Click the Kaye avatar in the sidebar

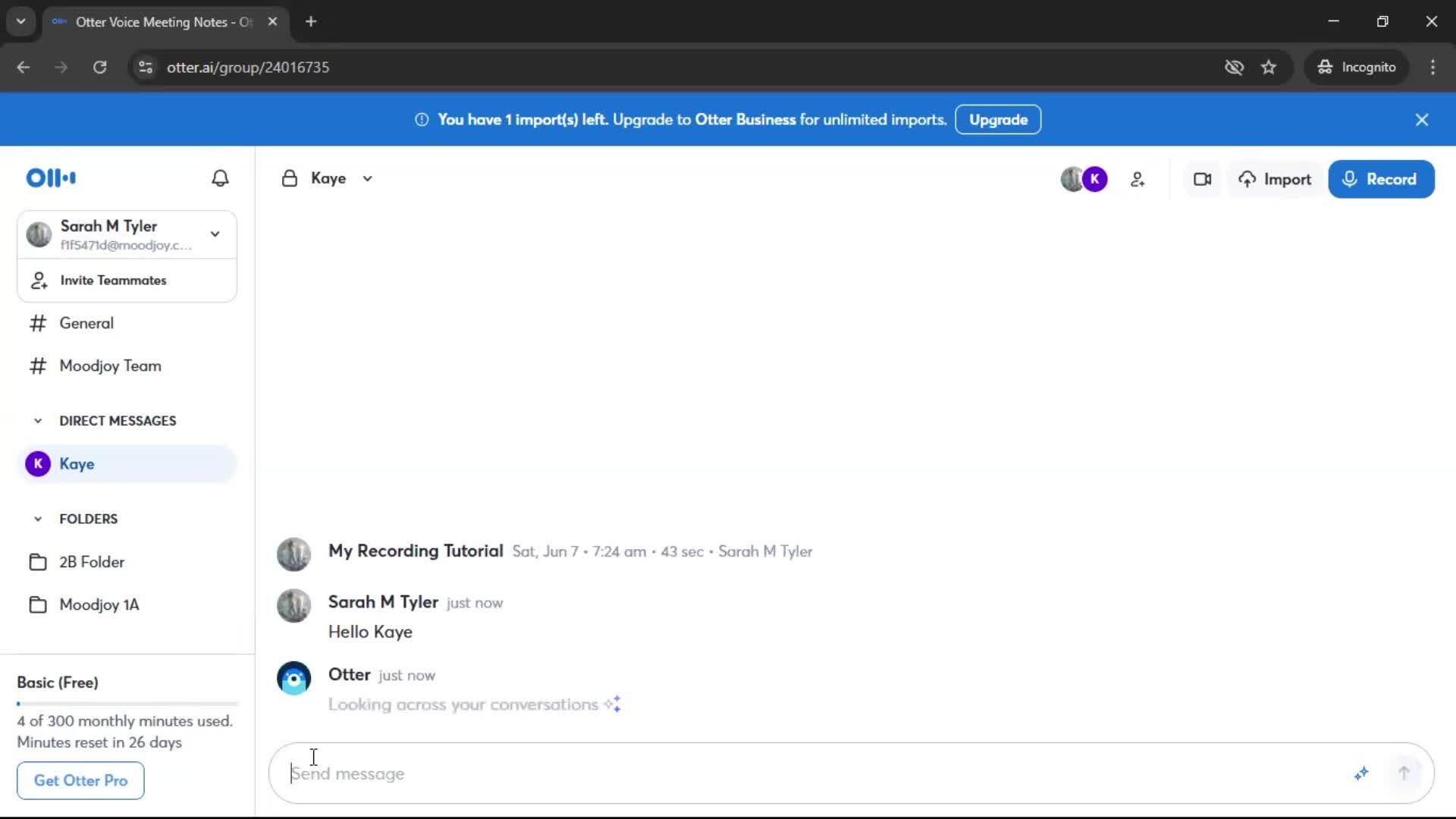pyautogui.click(x=38, y=463)
